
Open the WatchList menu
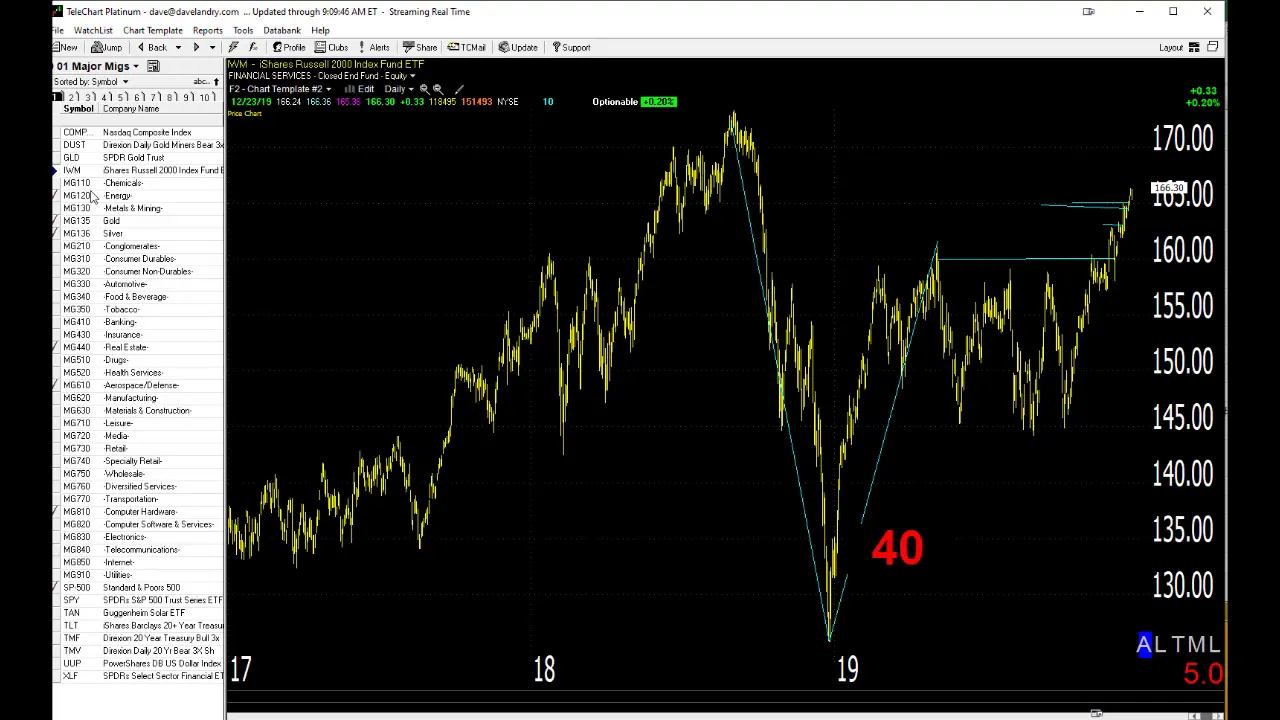point(93,30)
